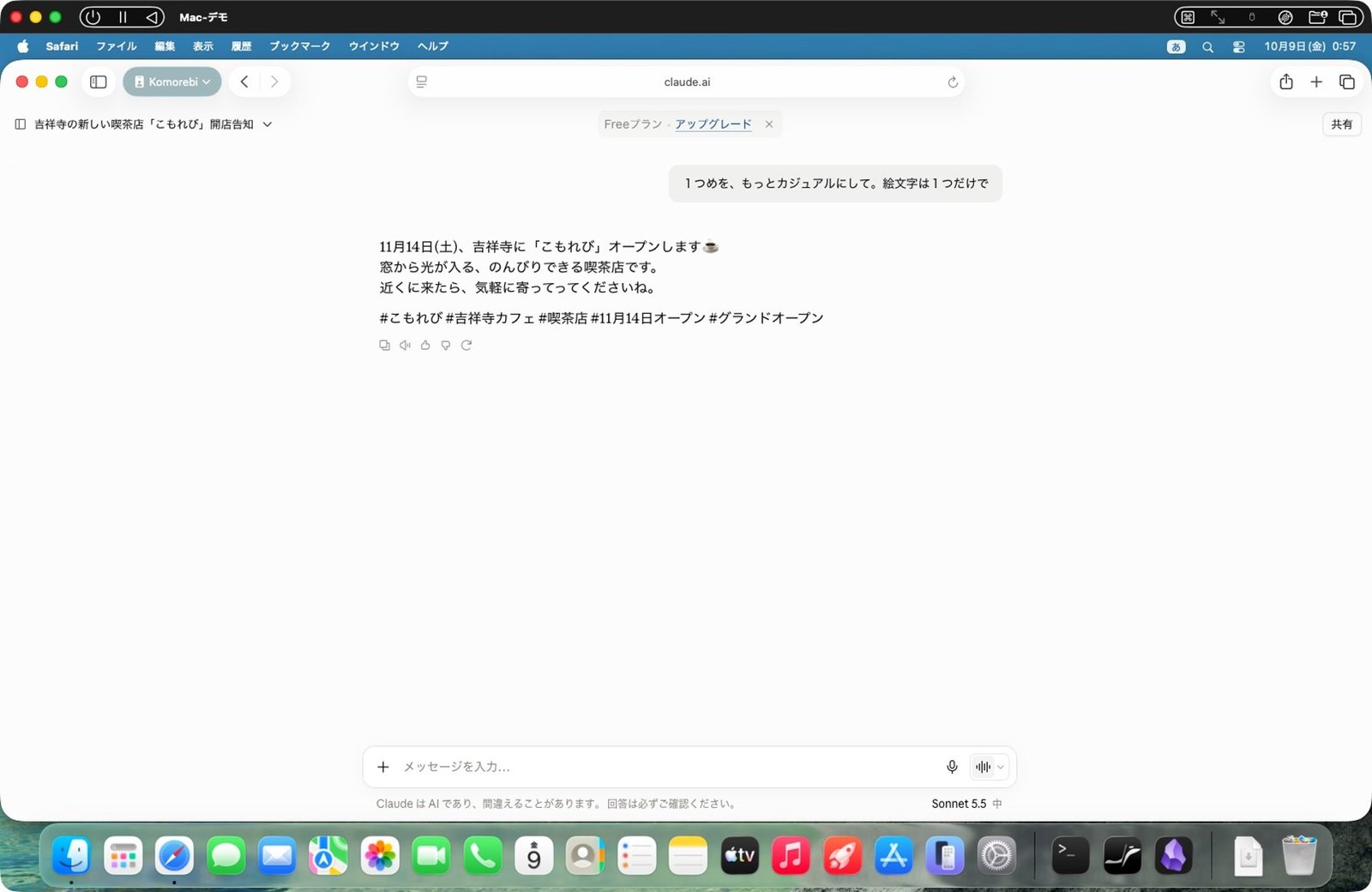Viewport: 1372px width, 892px height.
Task: Click the message input field
Action: [x=669, y=767]
